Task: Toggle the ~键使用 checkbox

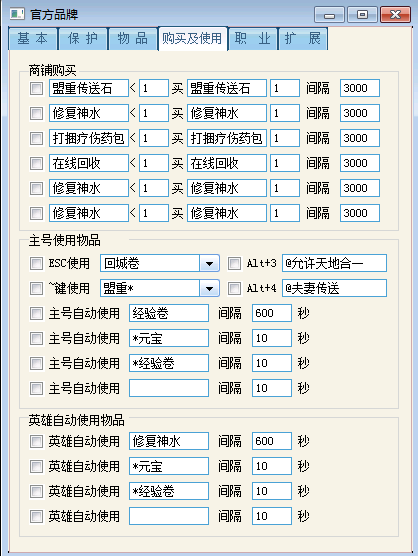Action: (x=36, y=288)
